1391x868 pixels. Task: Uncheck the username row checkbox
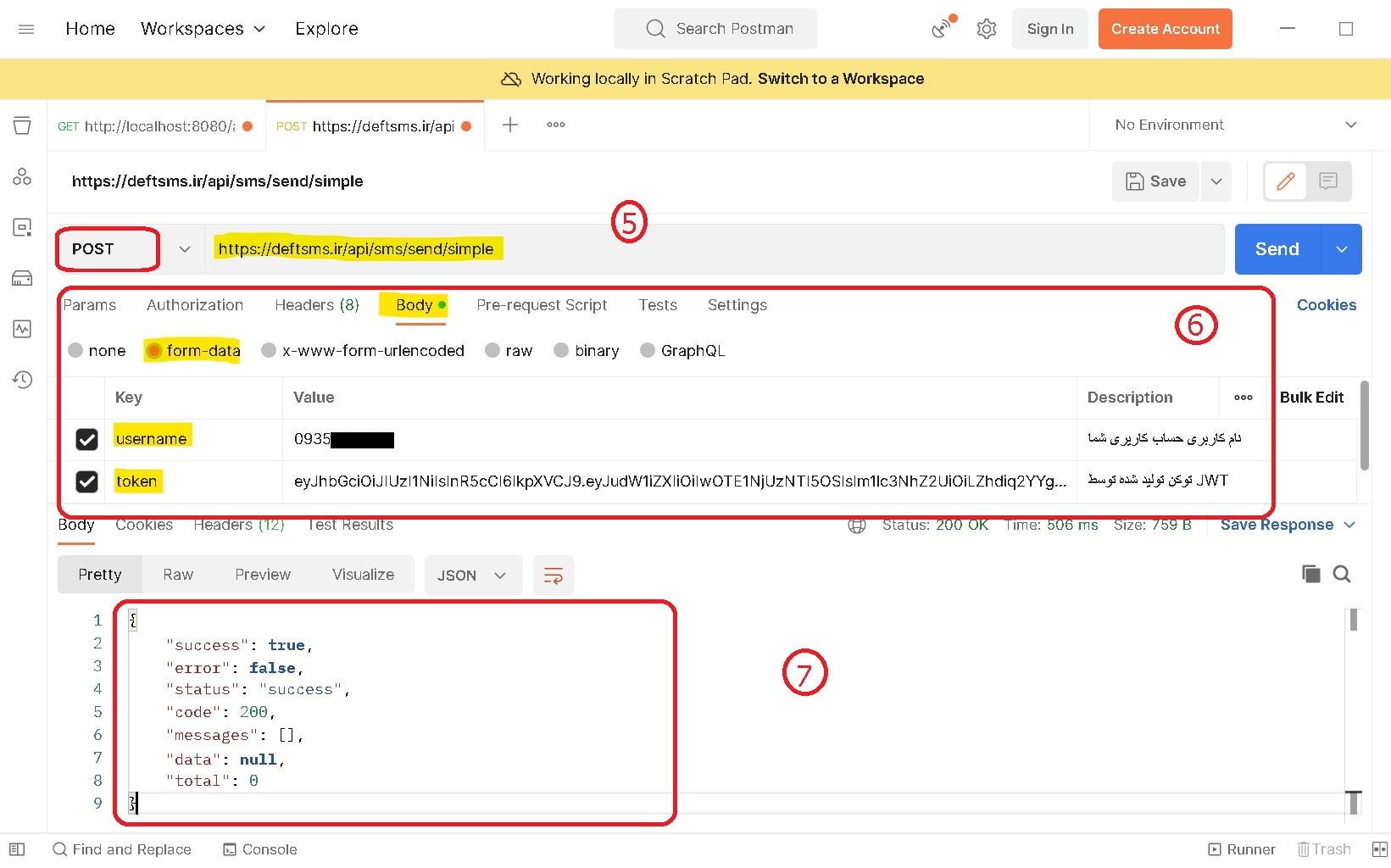86,439
